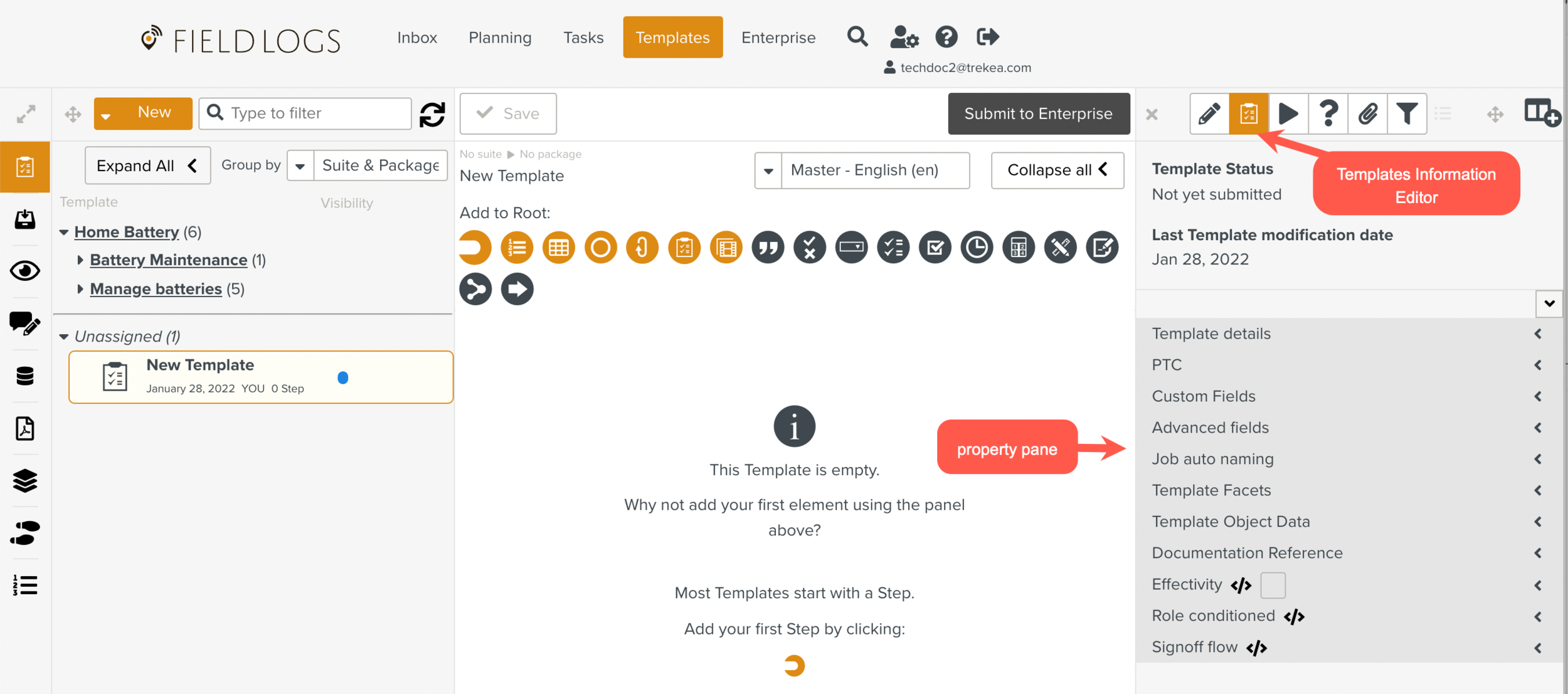Open the Group by dropdown arrow

(300, 166)
